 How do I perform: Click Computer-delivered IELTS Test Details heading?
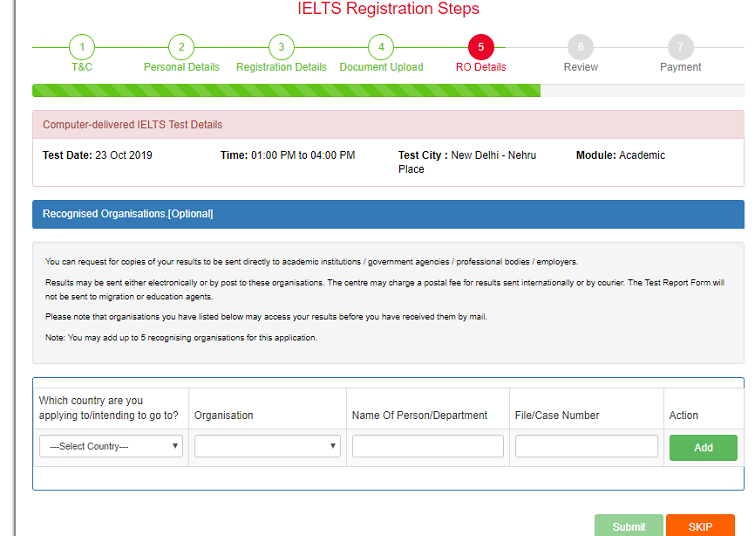tap(132, 125)
